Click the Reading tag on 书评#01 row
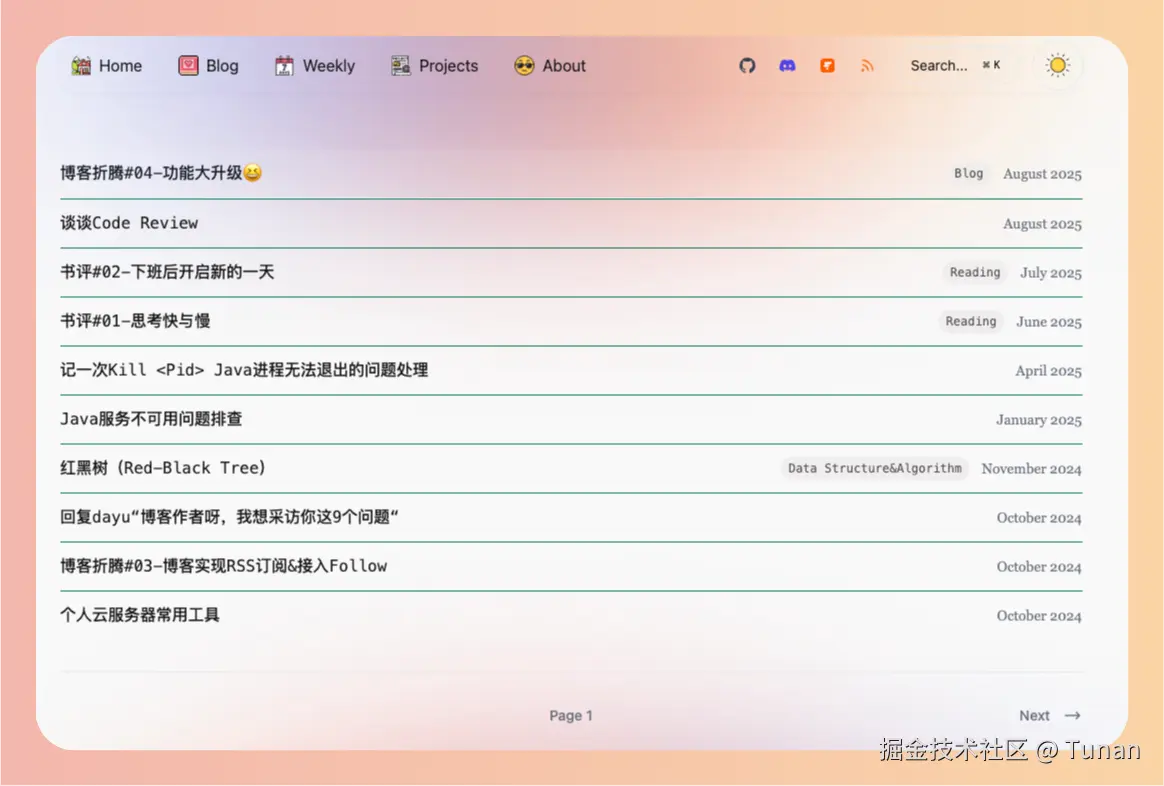The image size is (1164, 786). [971, 321]
